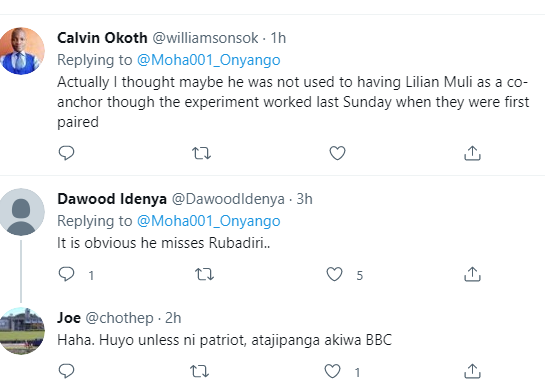Share Calvin Okoth's tweet

[472, 153]
